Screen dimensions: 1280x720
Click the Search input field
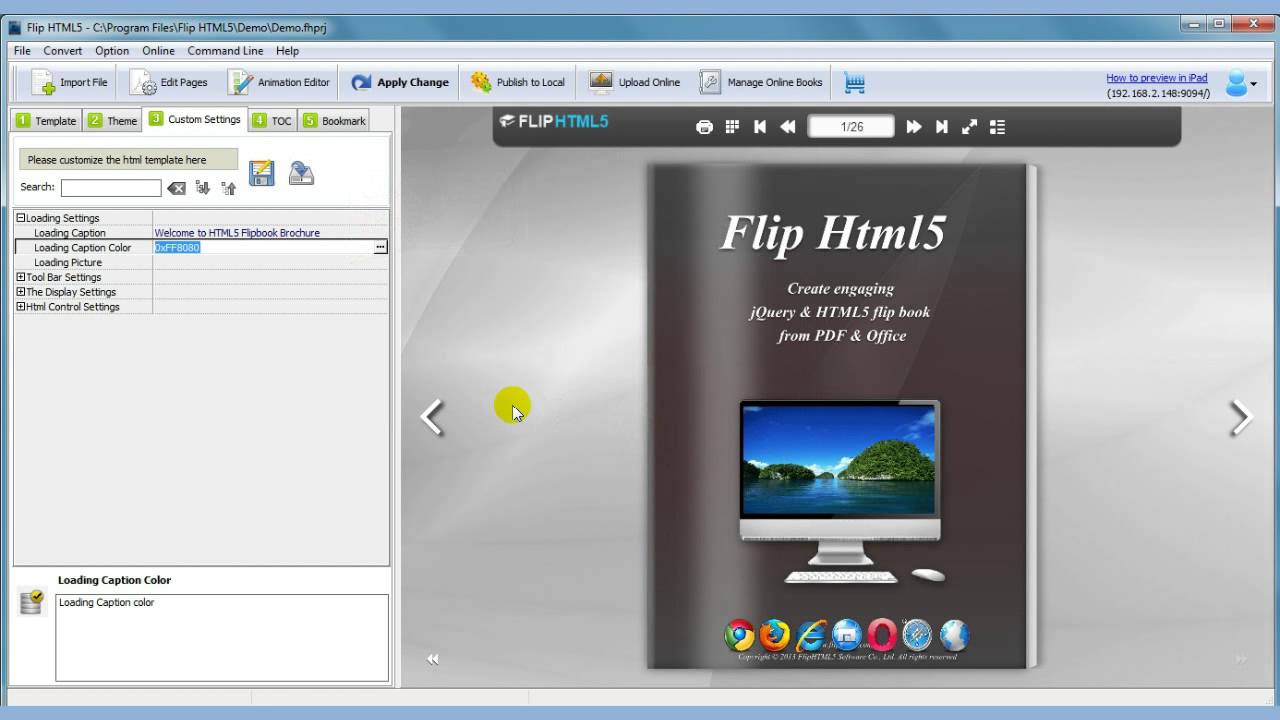pos(111,188)
